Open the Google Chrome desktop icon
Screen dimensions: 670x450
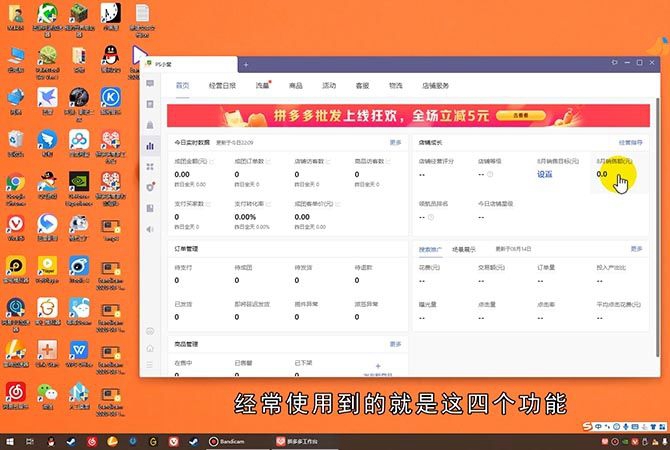(x=15, y=189)
